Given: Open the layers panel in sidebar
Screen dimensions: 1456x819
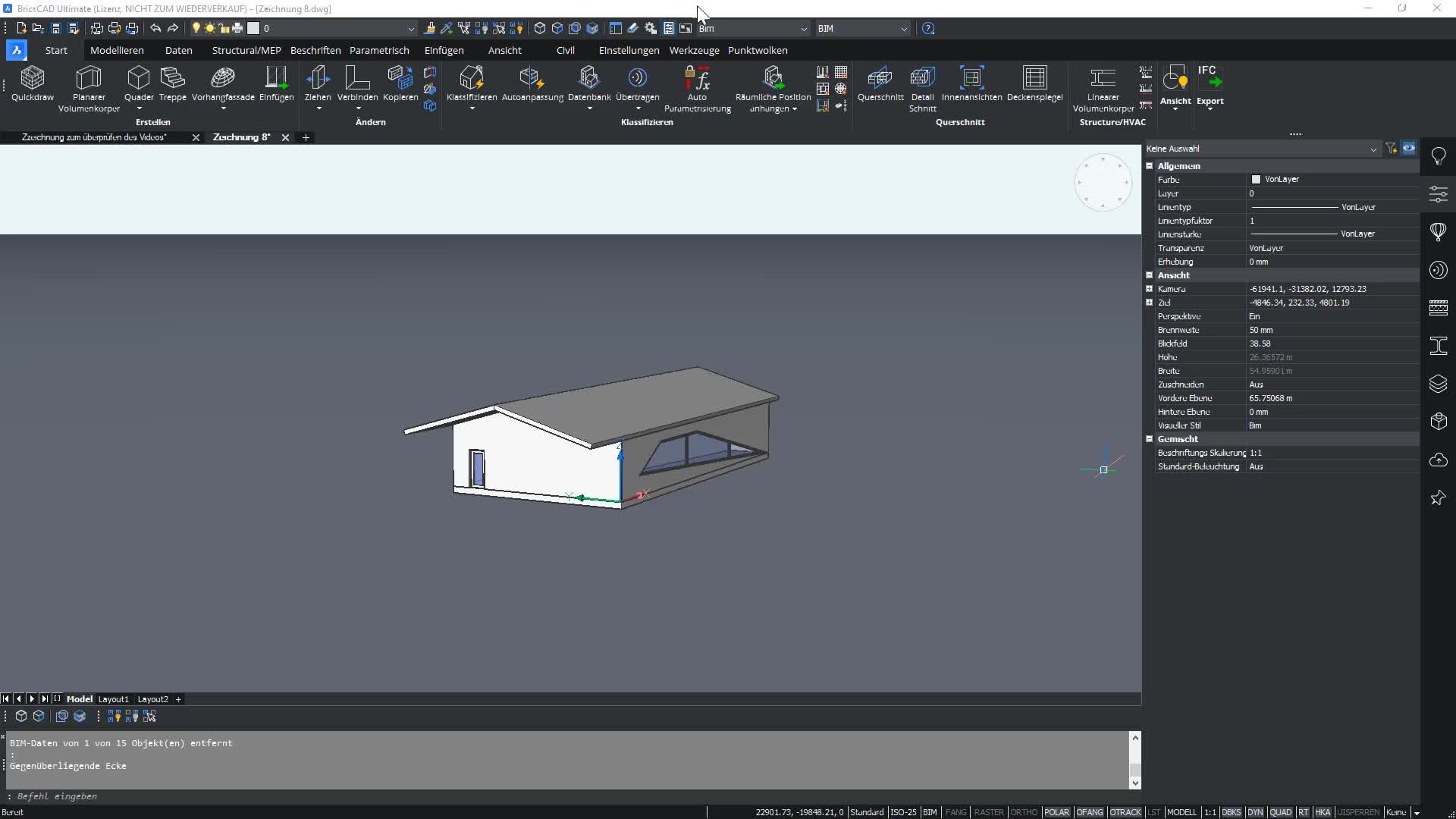Looking at the screenshot, I should pos(1438,384).
